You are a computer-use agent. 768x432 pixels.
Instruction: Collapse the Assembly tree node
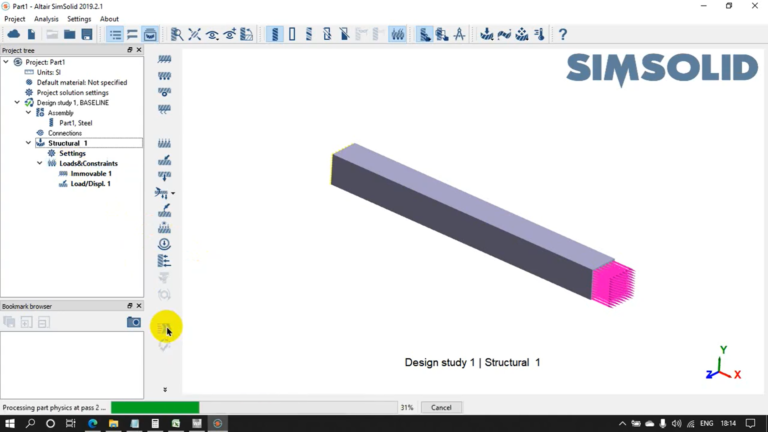coord(28,113)
